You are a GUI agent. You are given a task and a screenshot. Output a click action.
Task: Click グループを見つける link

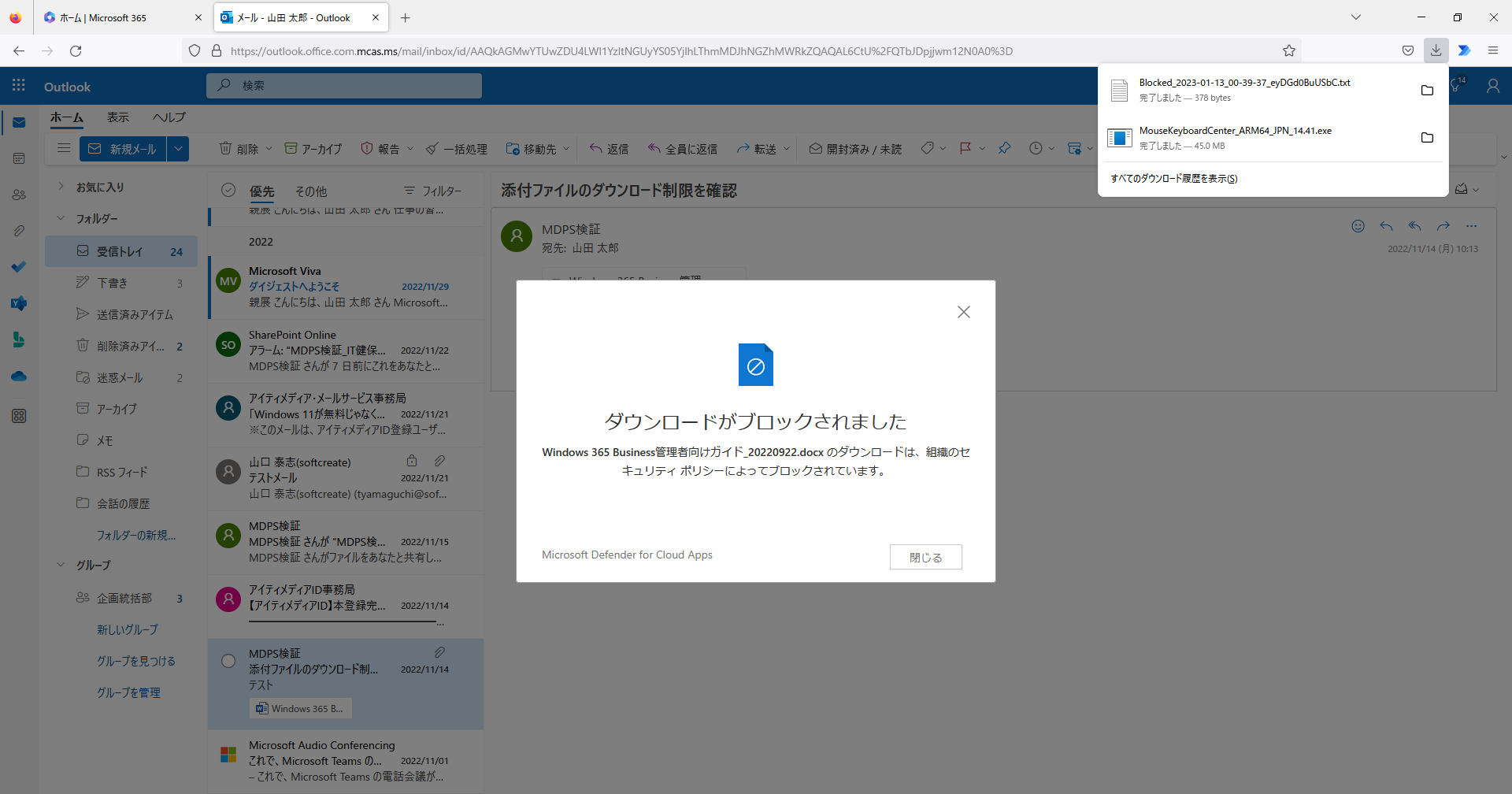point(136,661)
